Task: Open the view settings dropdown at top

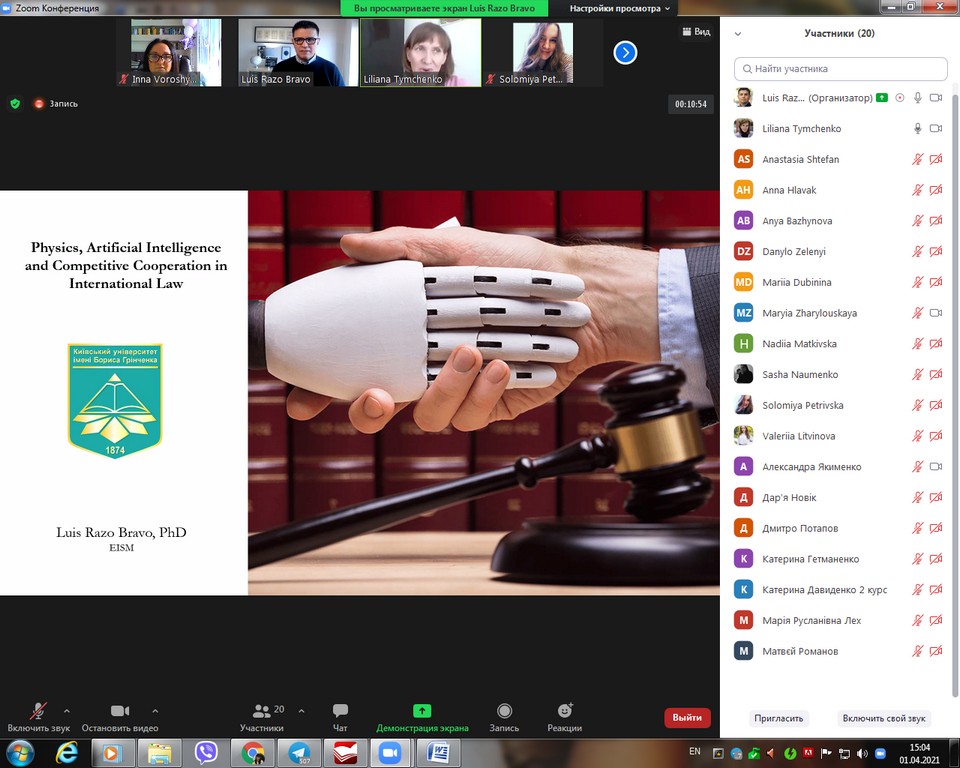Action: [x=621, y=8]
